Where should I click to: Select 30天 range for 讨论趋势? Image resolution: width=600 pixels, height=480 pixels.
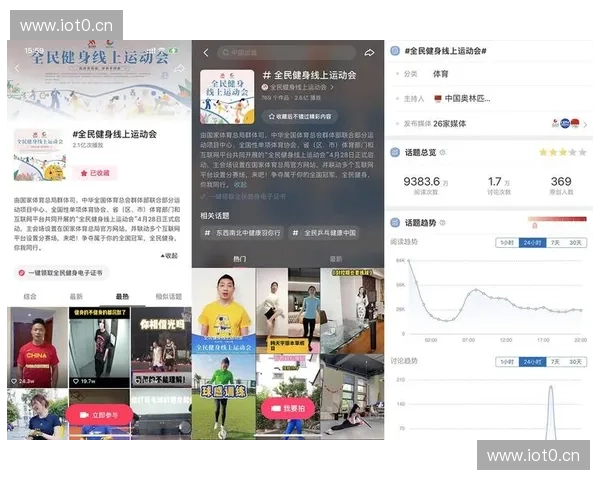point(576,362)
